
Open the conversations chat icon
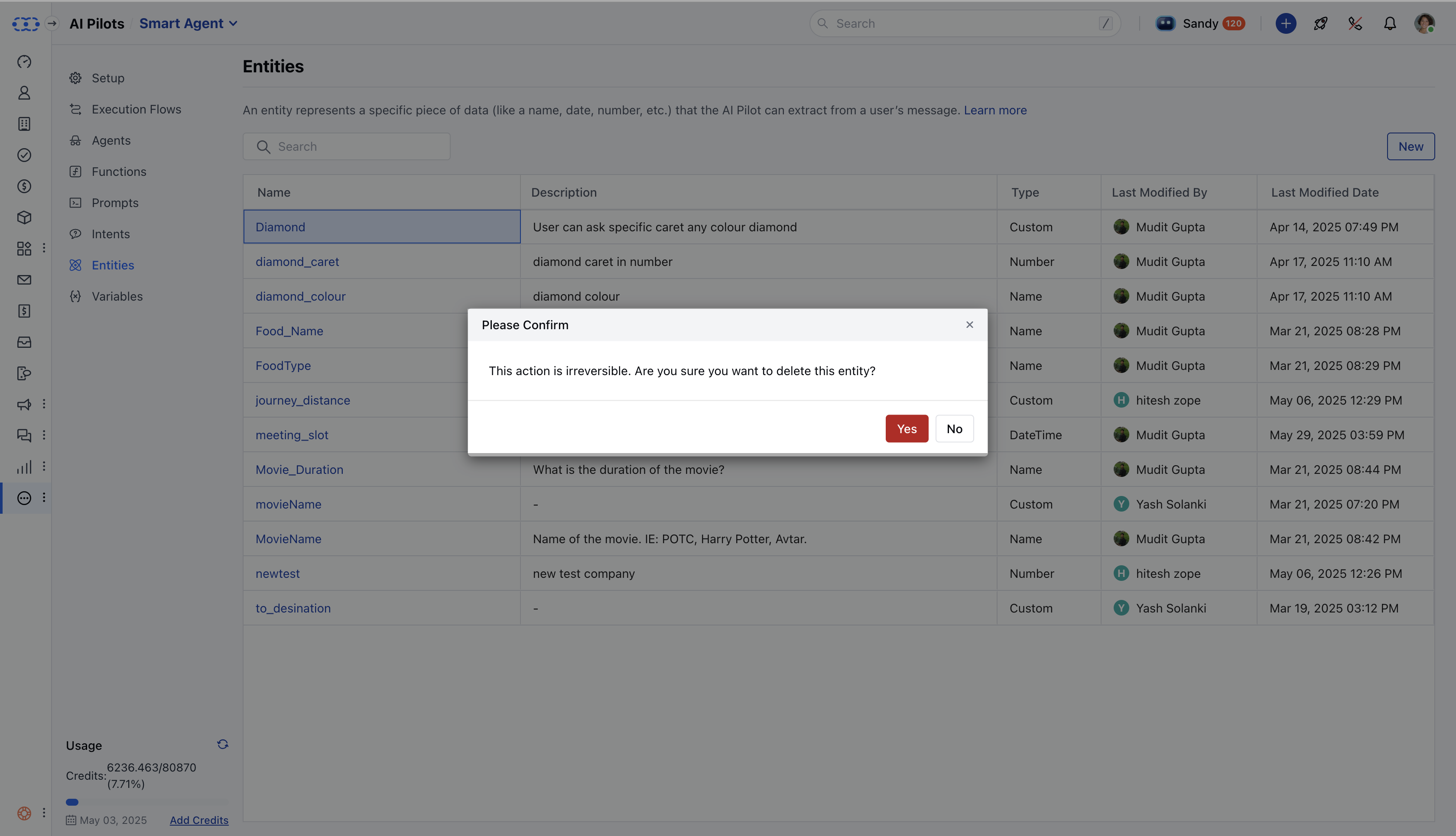24,435
